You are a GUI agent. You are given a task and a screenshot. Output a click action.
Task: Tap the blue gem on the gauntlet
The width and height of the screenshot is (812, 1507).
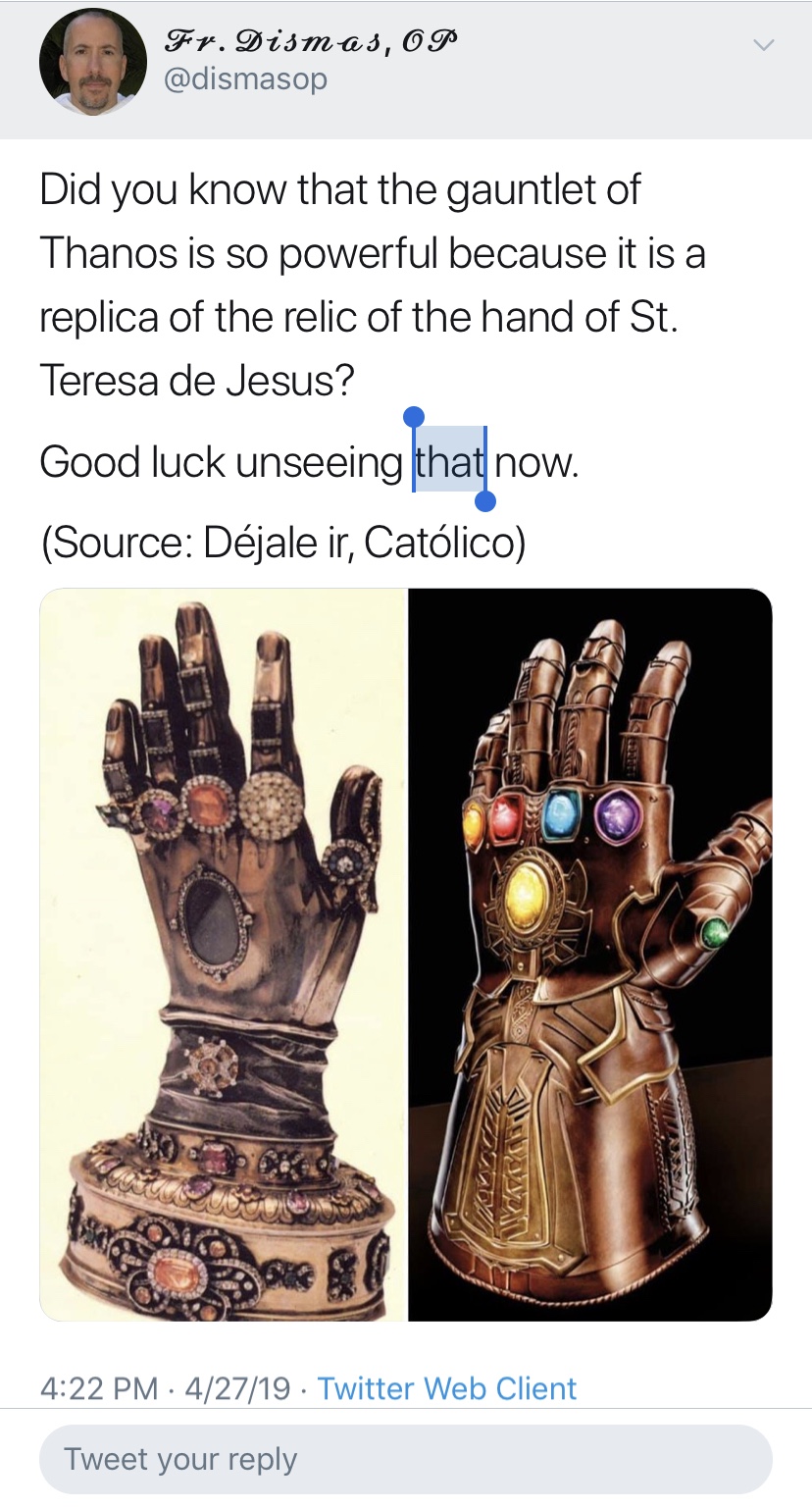click(x=562, y=810)
